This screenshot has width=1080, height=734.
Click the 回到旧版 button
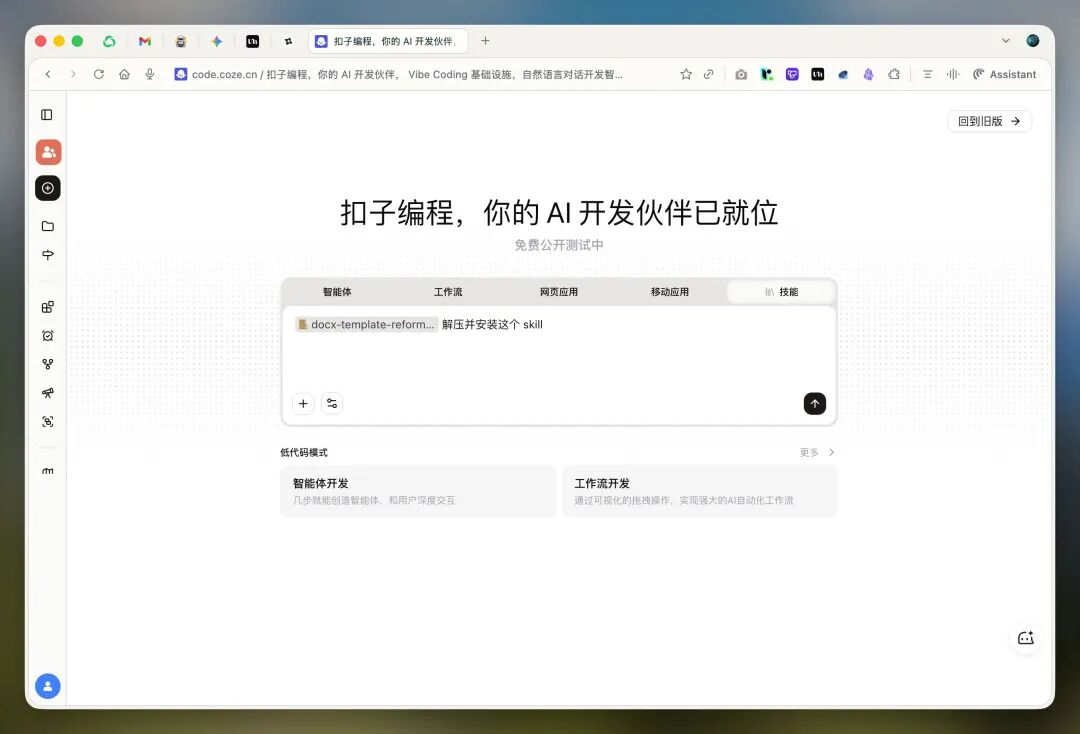tap(989, 121)
